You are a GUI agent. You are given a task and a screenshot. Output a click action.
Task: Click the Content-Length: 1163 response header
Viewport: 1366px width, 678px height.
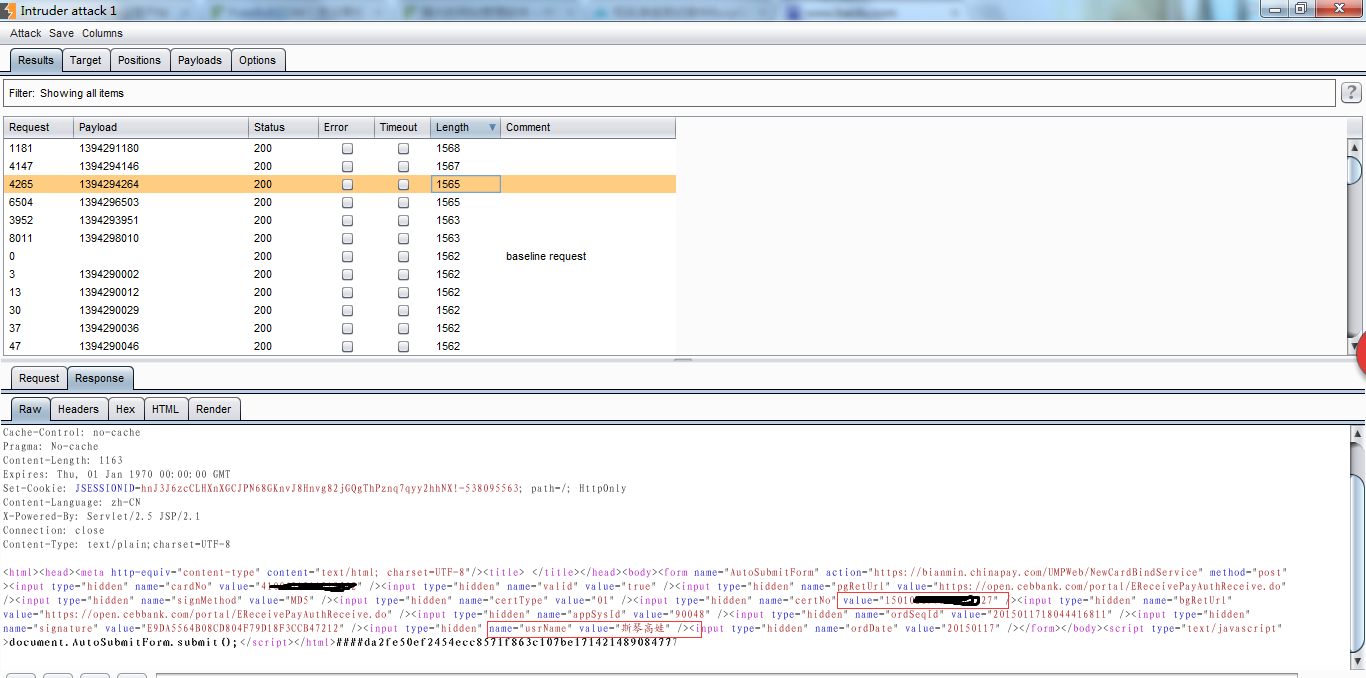click(63, 461)
